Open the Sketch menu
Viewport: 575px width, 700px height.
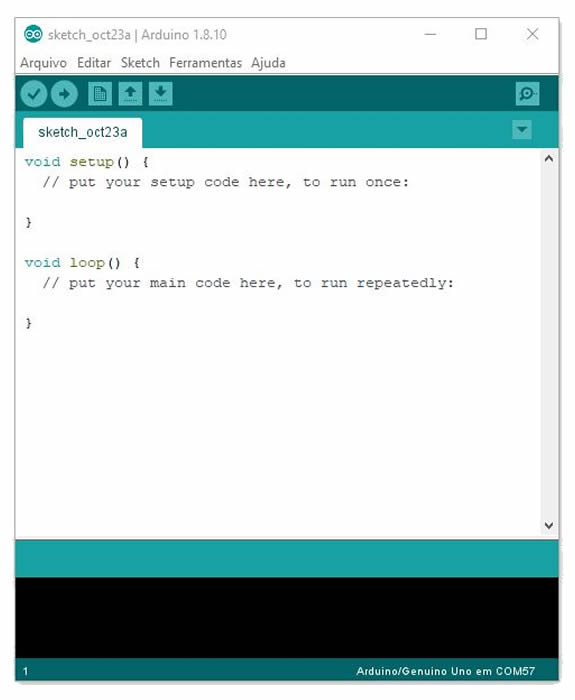[140, 63]
